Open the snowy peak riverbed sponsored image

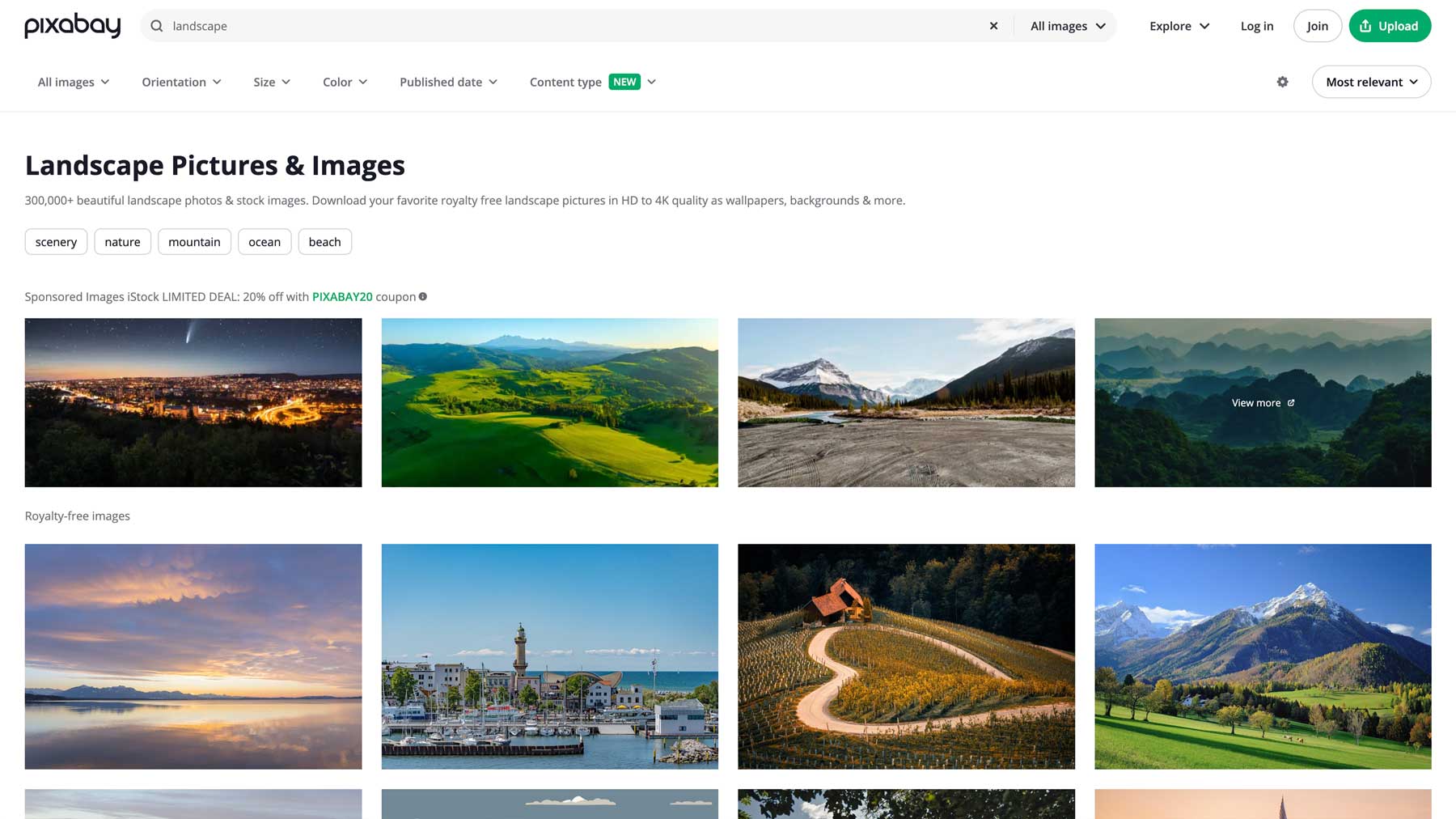(906, 402)
